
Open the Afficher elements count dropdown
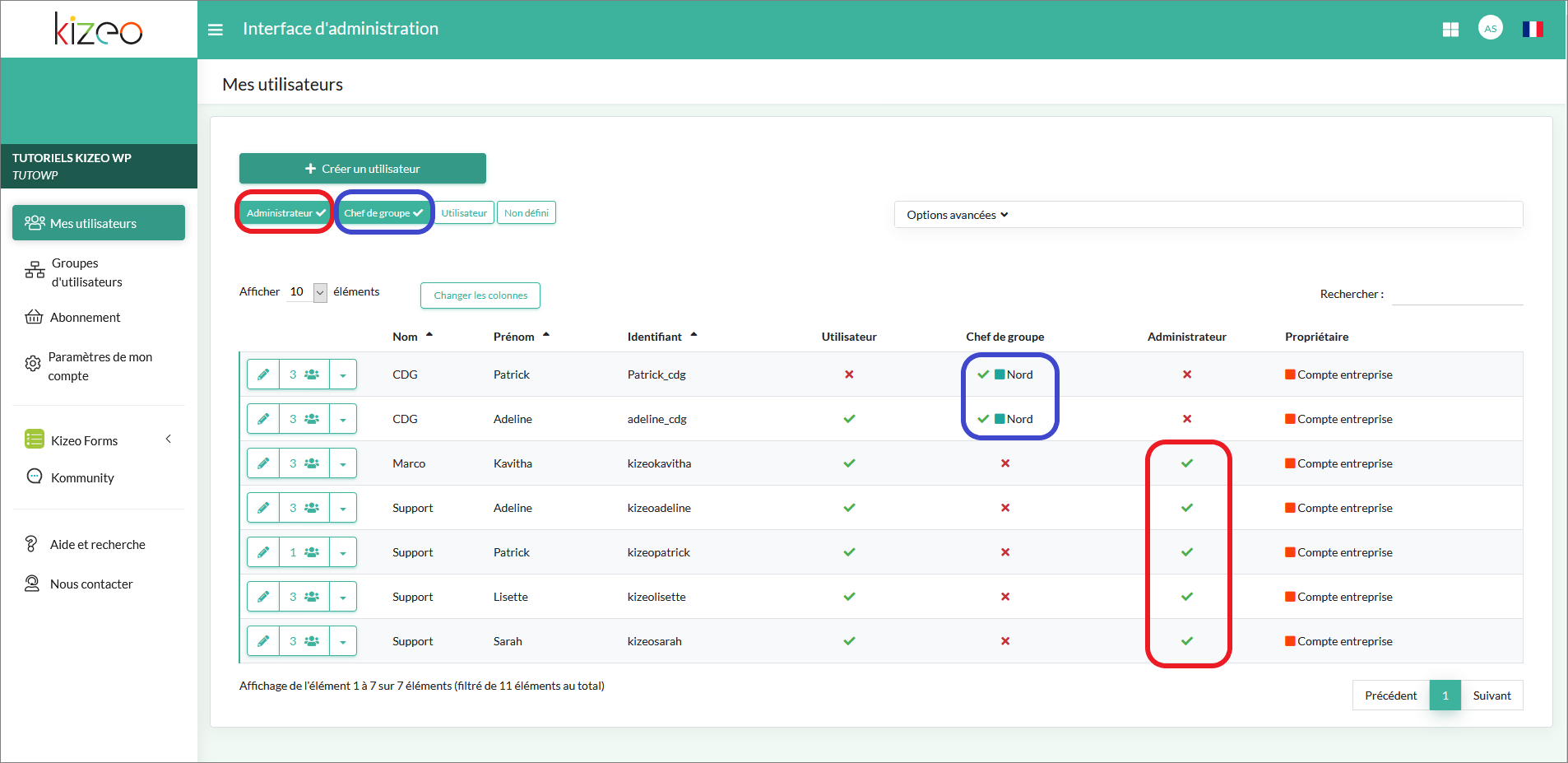tap(307, 292)
